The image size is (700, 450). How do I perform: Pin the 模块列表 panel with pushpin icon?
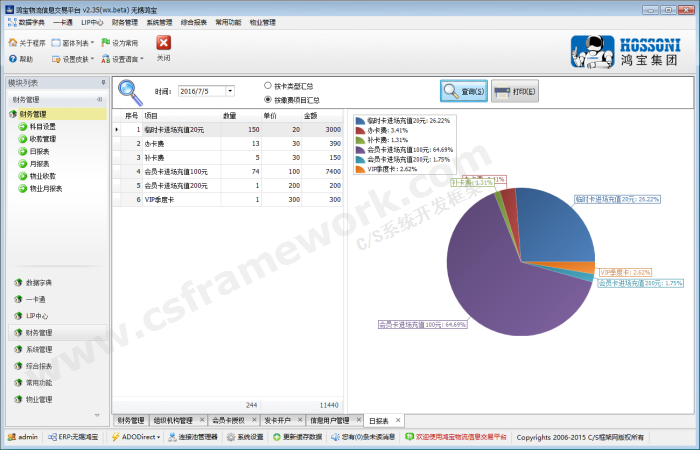(x=103, y=83)
